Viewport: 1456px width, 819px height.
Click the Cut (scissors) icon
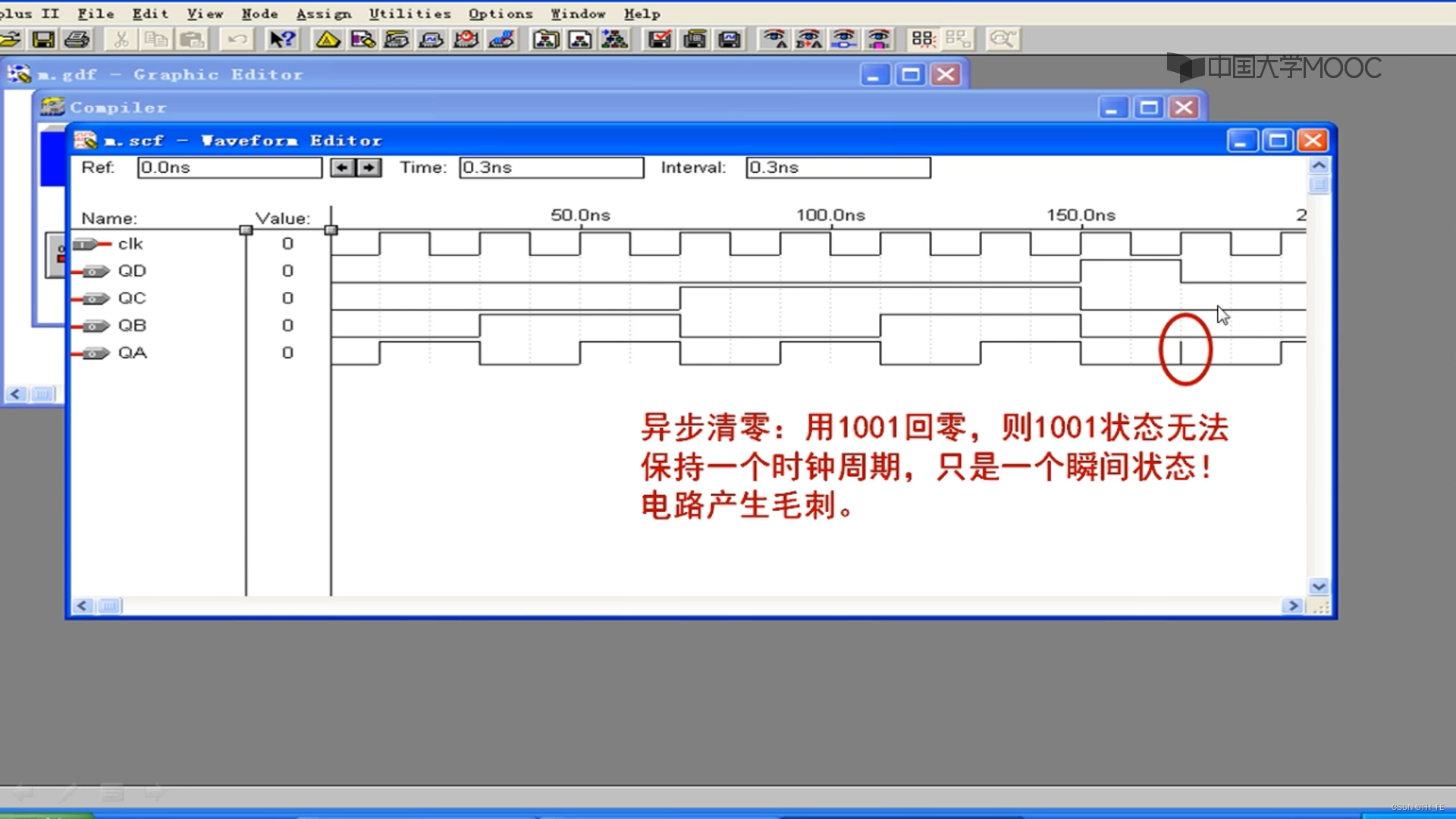coord(121,39)
